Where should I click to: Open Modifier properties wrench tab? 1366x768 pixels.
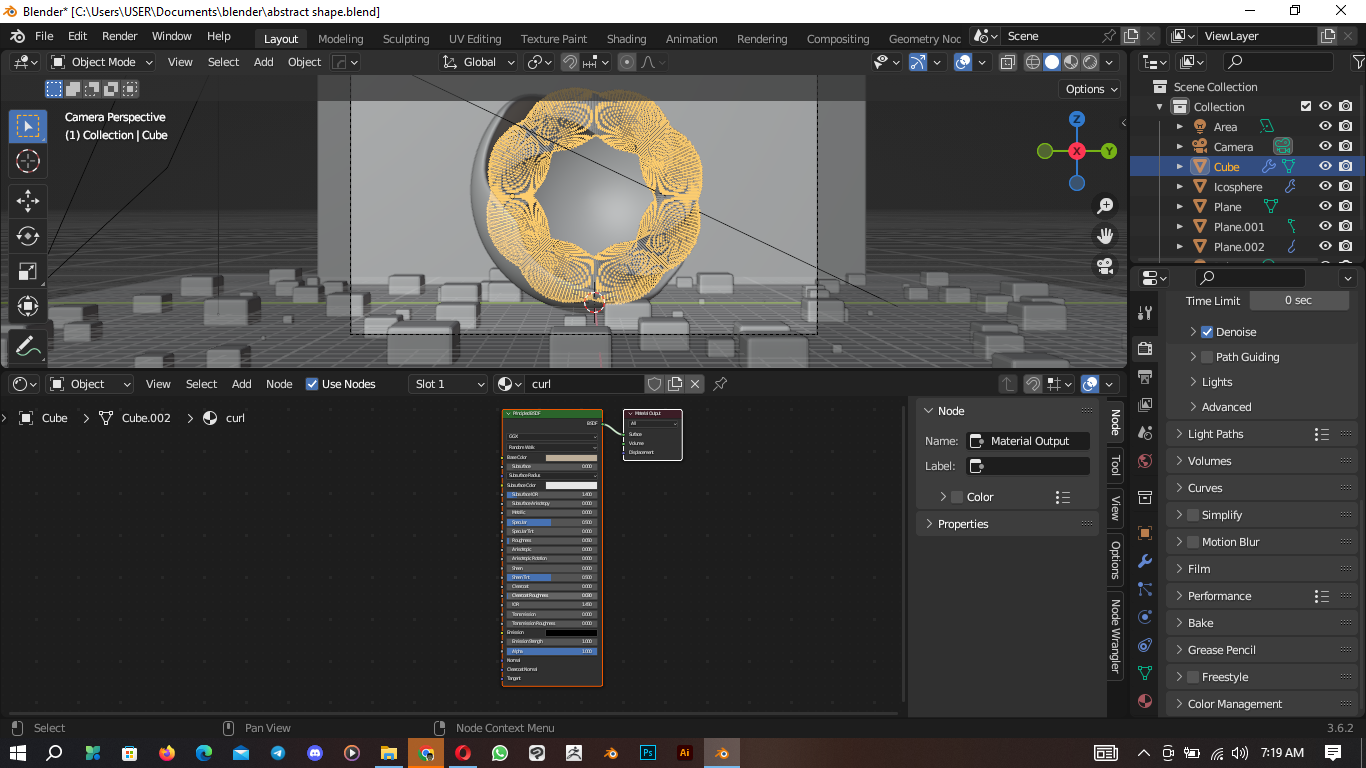1145,561
